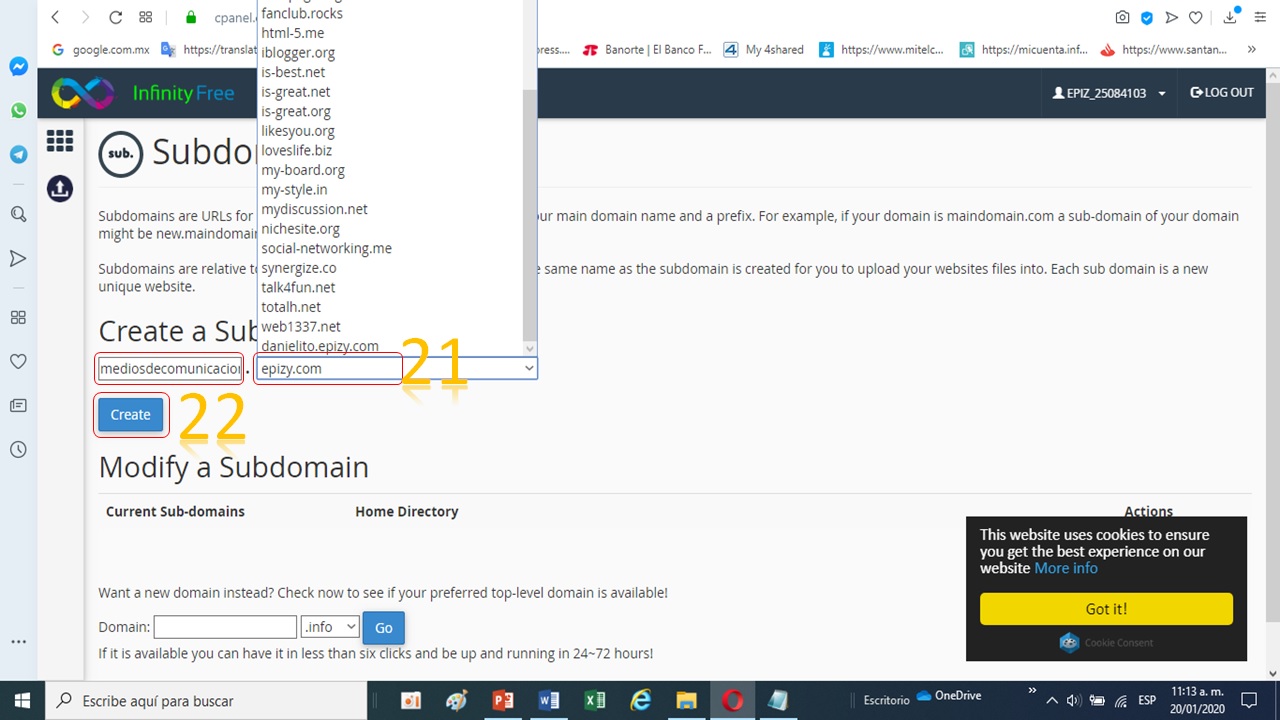This screenshot has height=720, width=1280.
Task: Select danielito.epizy.com from the list
Action: (320, 346)
